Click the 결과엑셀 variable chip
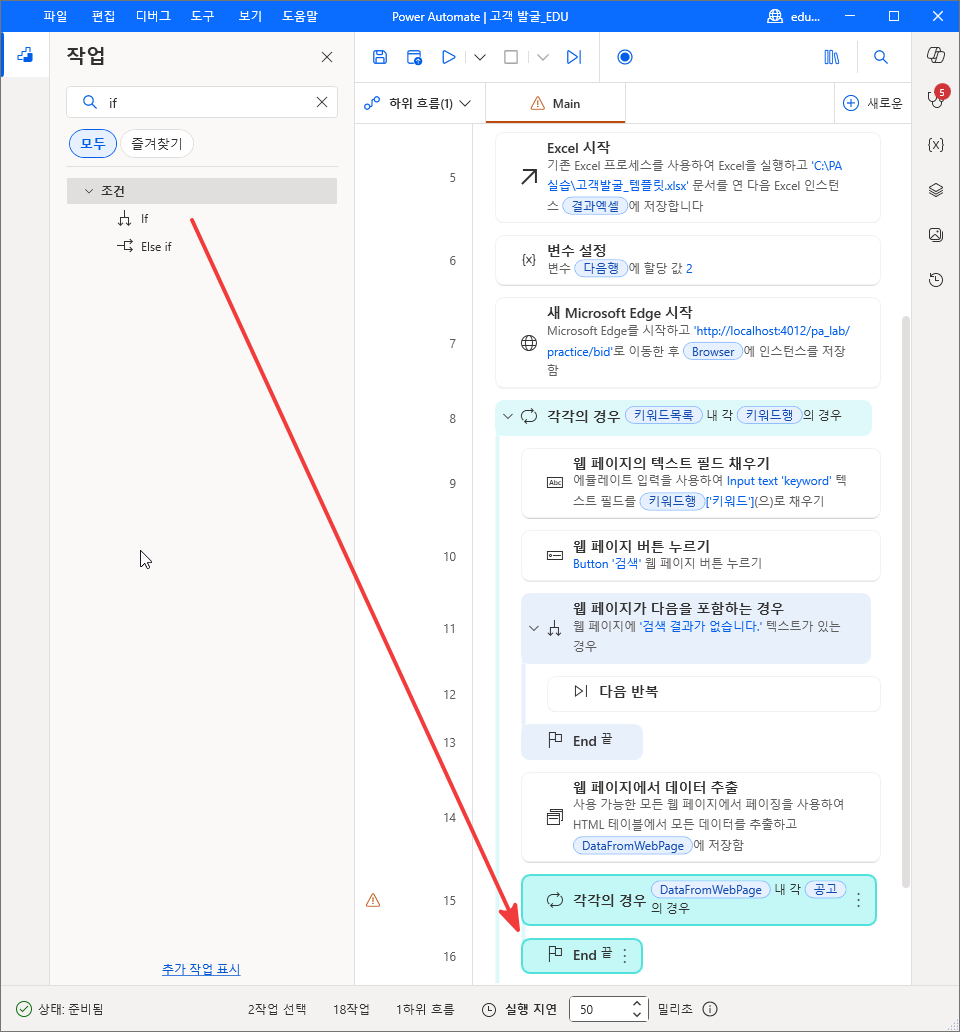The image size is (960, 1032). tap(595, 206)
